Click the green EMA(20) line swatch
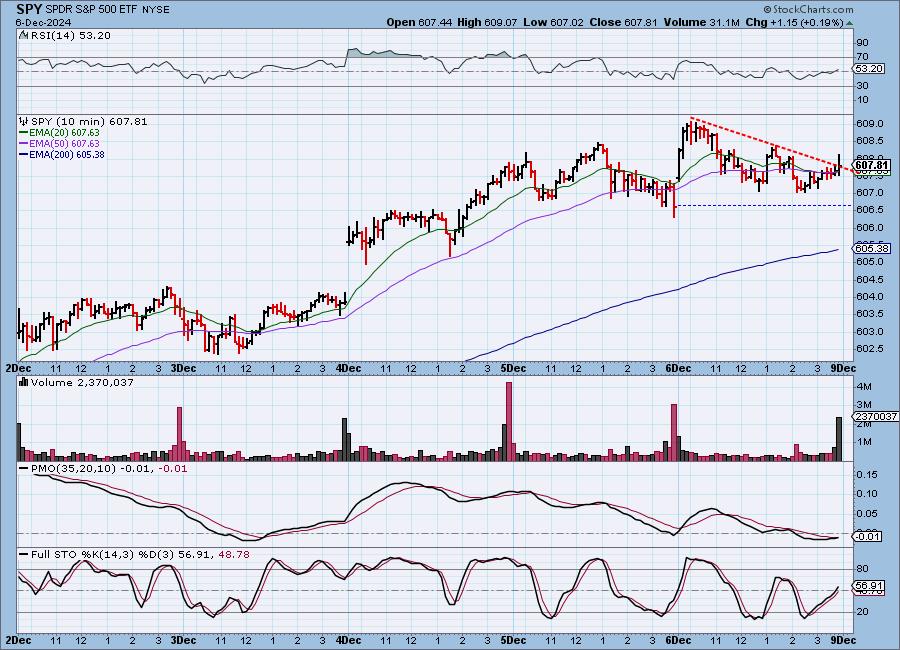 coord(24,133)
